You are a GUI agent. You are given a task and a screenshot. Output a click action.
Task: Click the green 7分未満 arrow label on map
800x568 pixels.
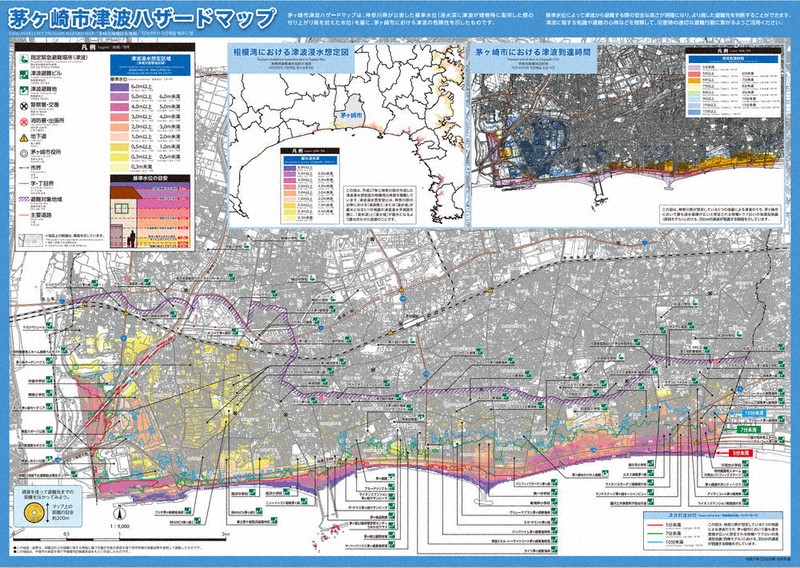[x=750, y=430]
